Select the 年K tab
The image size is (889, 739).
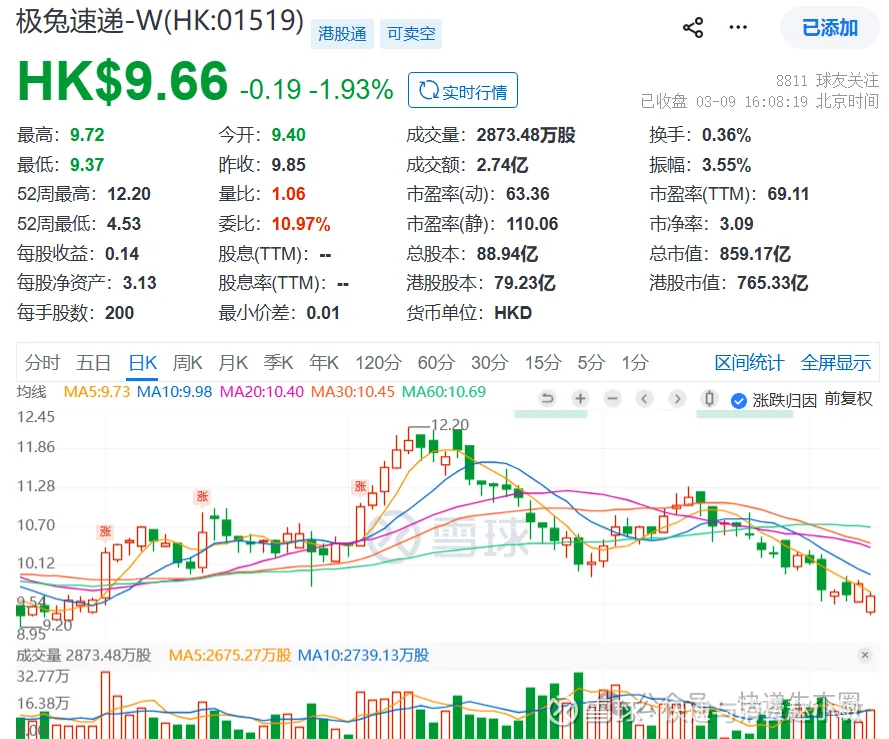pos(324,362)
